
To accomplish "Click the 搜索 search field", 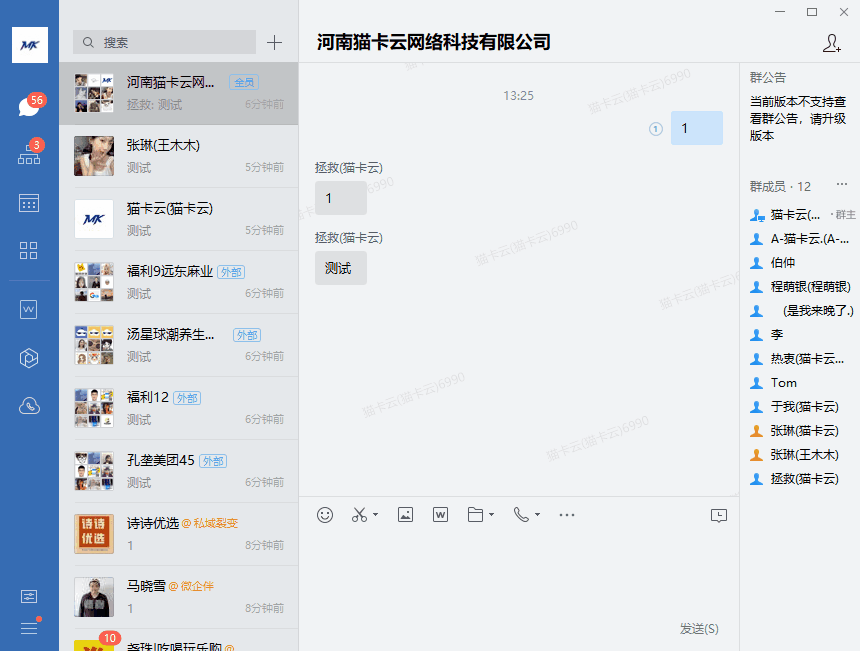I will [165, 42].
